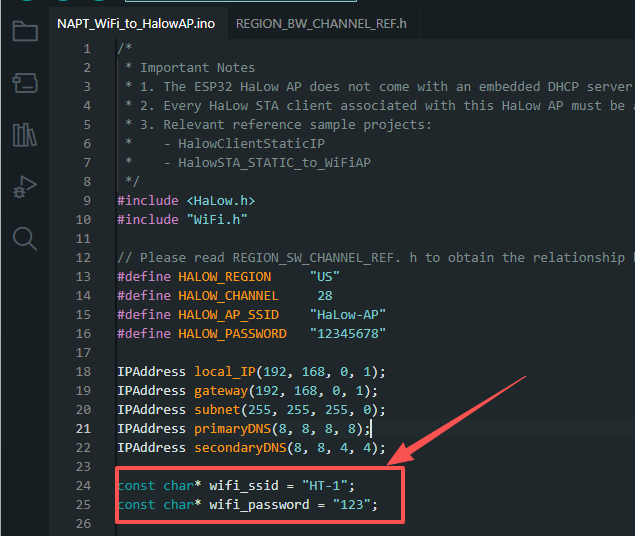Viewport: 635px width, 536px height.
Task: Click the "HaLow-AP" SSID string
Action: (x=348, y=315)
